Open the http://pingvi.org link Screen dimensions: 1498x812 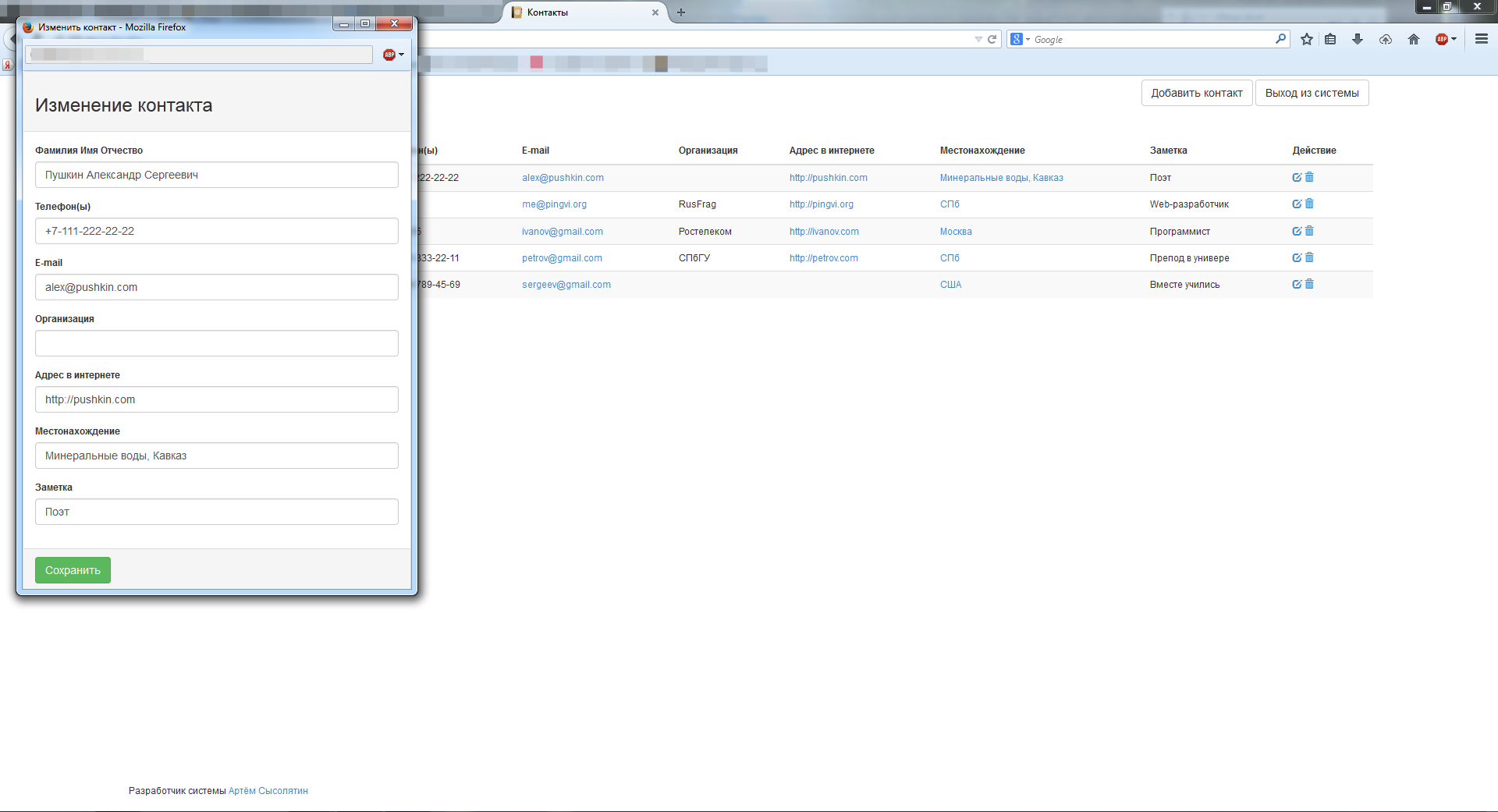point(822,204)
